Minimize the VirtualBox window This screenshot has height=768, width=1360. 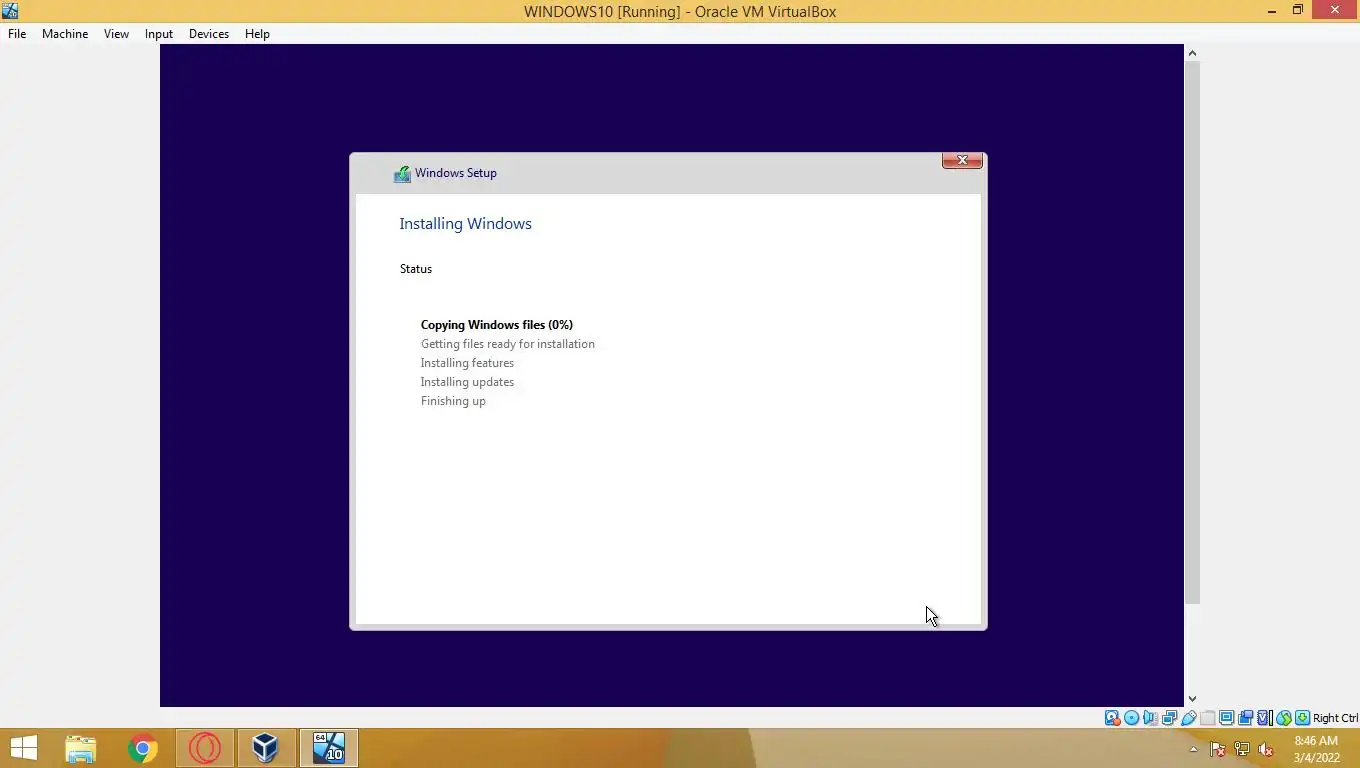1272,11
